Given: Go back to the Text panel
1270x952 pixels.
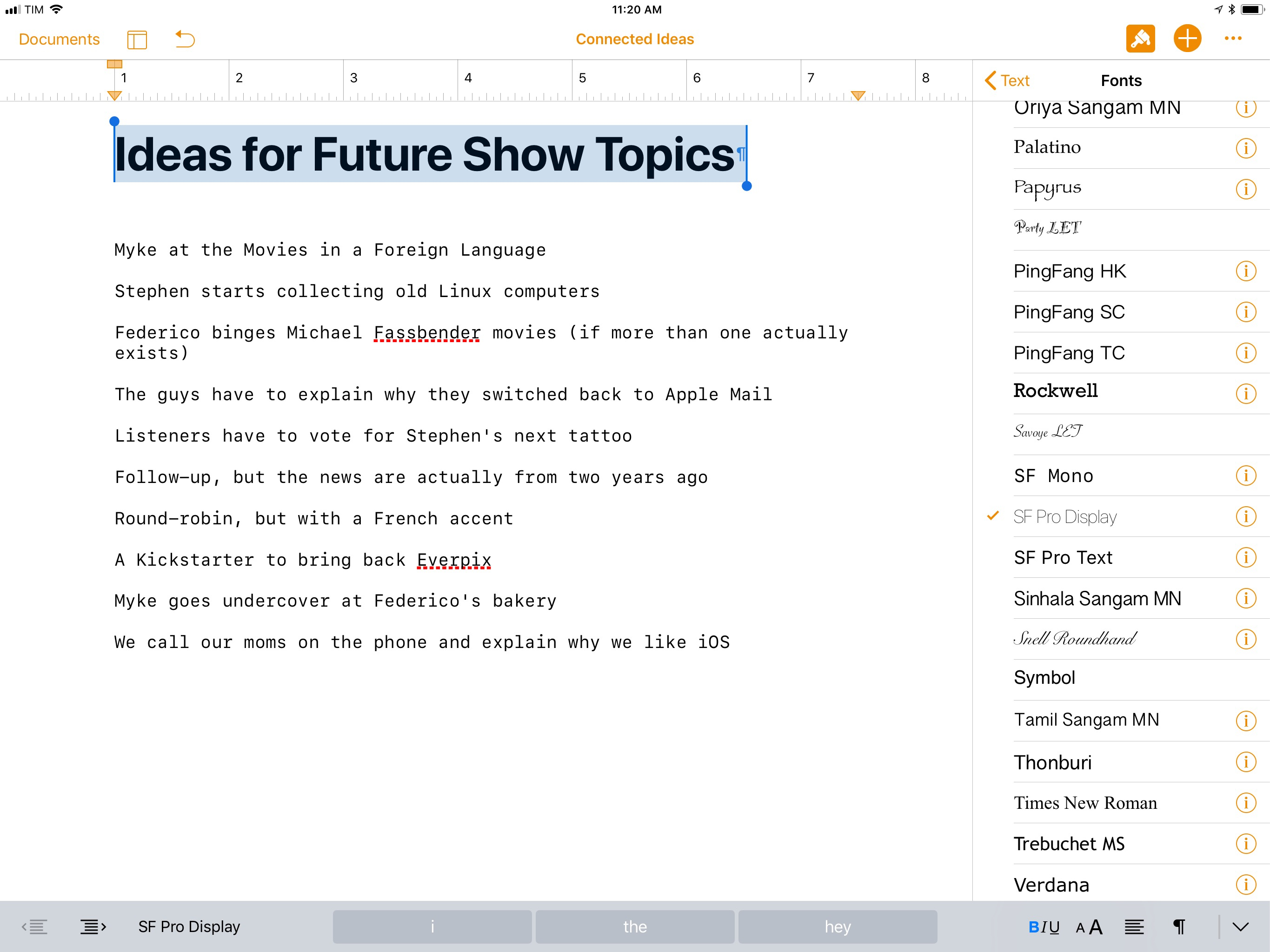Looking at the screenshot, I should [1008, 80].
